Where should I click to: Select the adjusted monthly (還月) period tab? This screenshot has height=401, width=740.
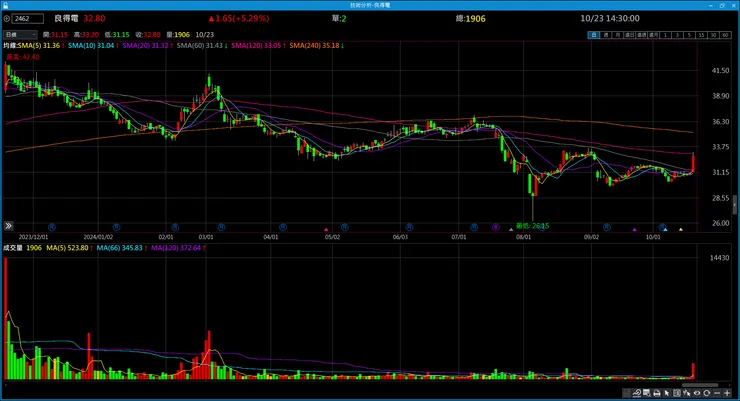point(653,35)
